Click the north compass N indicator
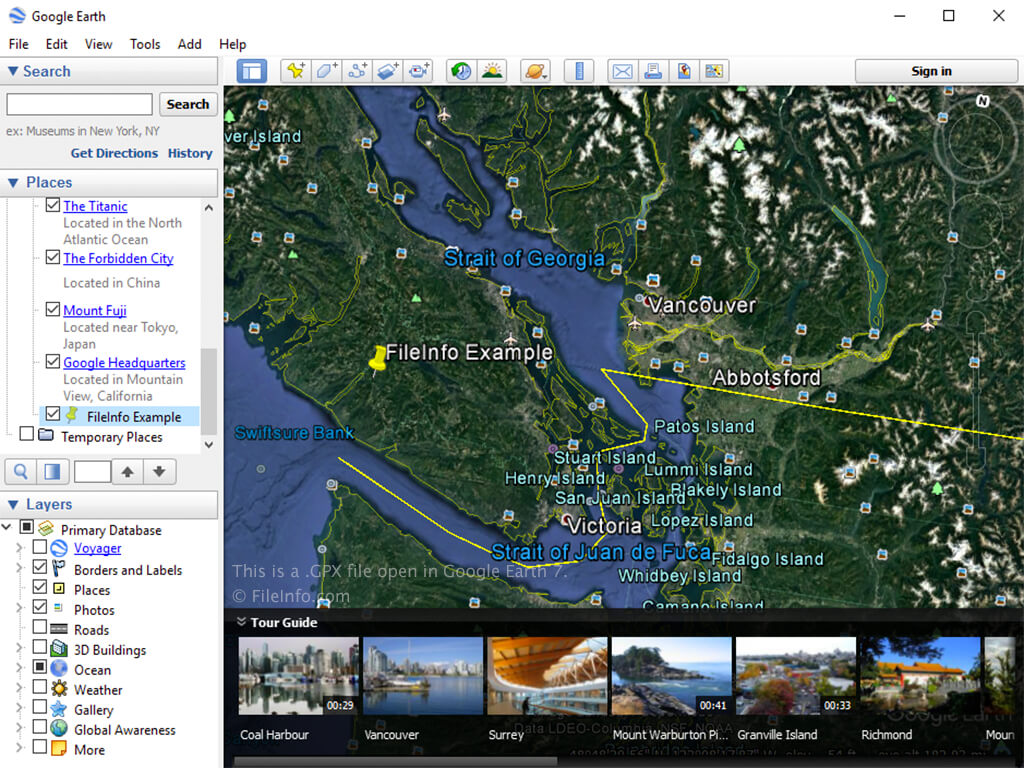1024x768 pixels. [982, 101]
